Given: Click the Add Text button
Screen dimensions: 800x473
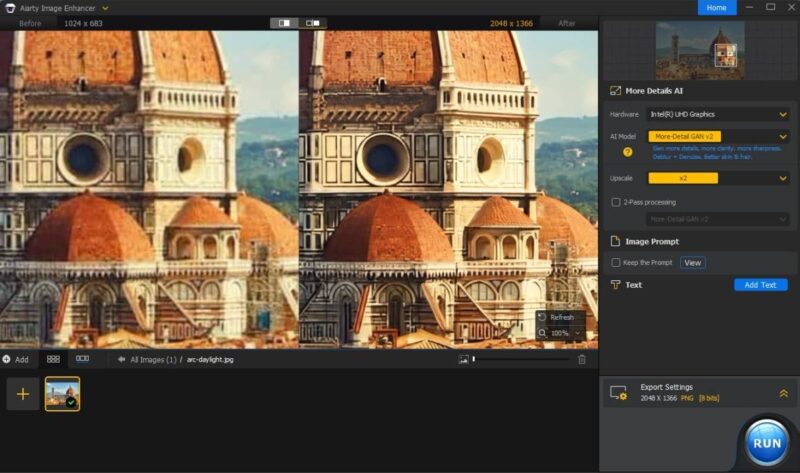Looking at the screenshot, I should (760, 285).
